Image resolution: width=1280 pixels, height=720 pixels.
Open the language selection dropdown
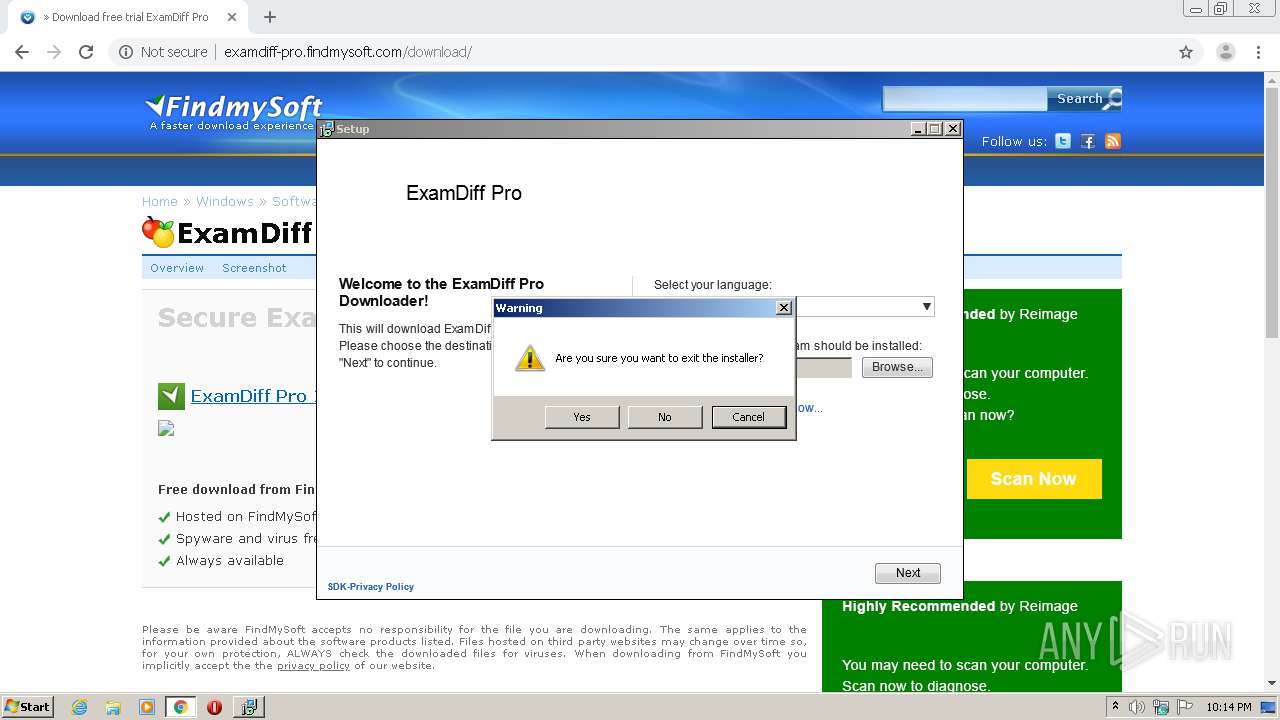click(x=926, y=306)
